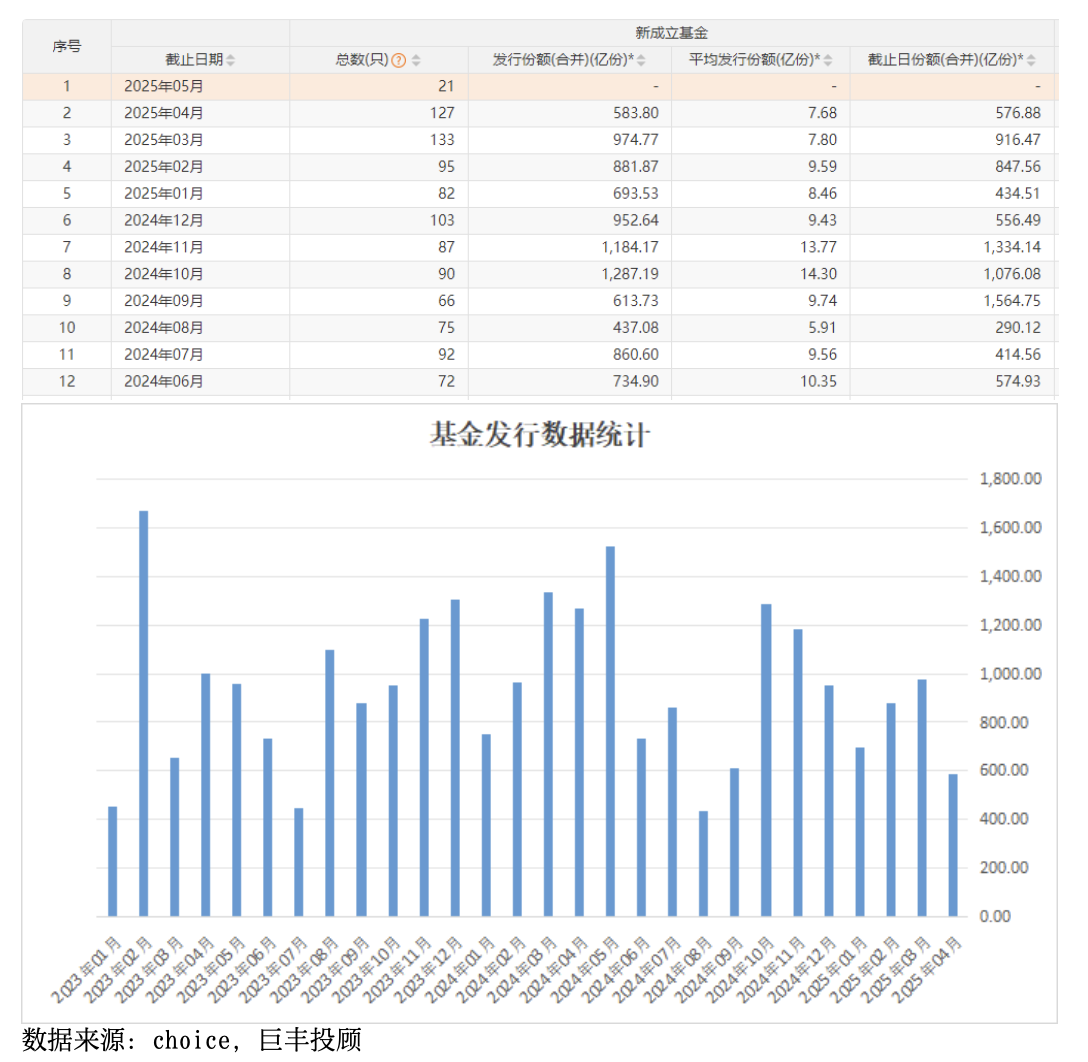Click closing share value 1,564.75
Screen dimensions: 1088x1062
1012,300
